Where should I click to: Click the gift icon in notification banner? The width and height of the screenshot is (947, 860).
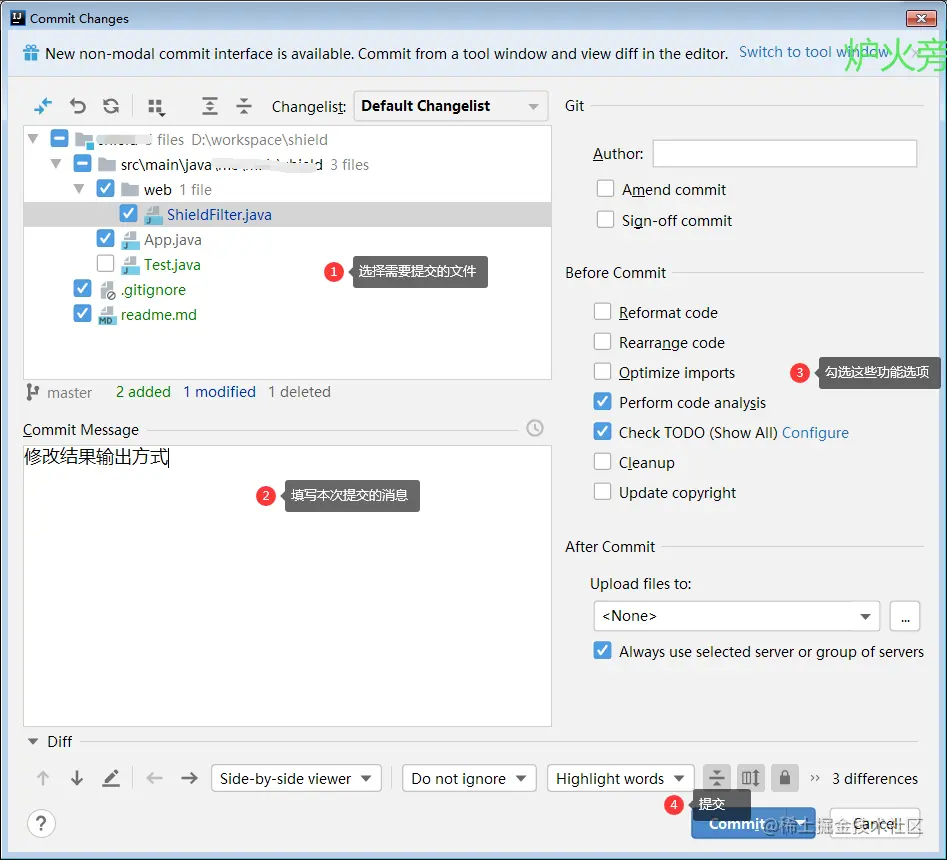(x=31, y=53)
